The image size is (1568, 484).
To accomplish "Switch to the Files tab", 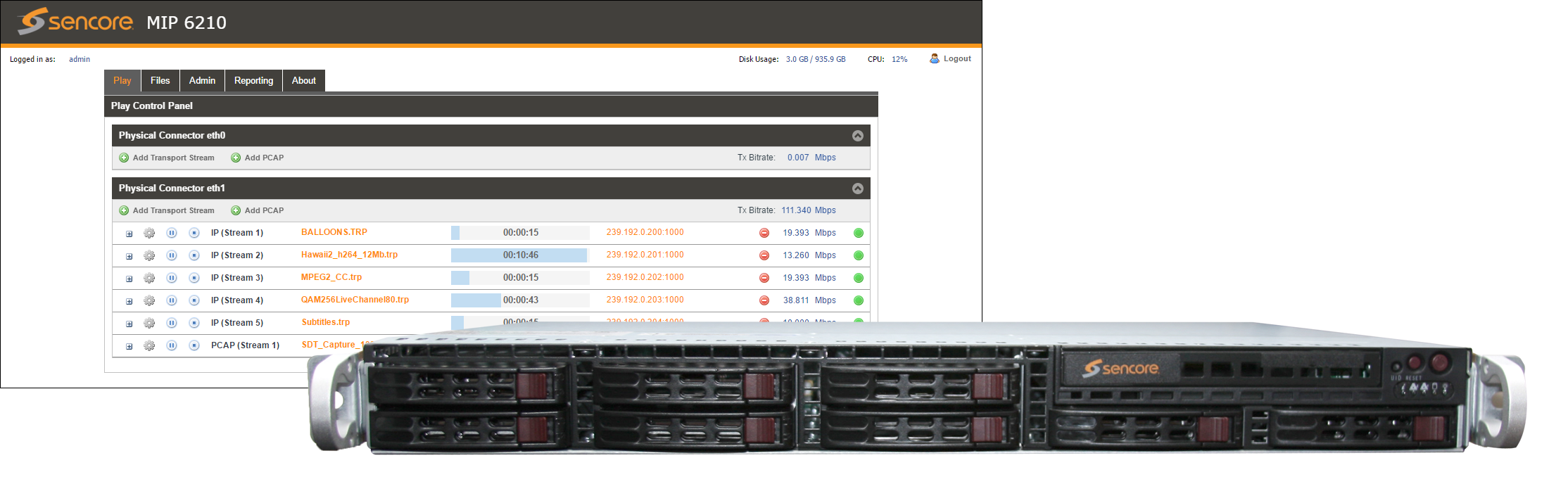I will click(x=160, y=81).
